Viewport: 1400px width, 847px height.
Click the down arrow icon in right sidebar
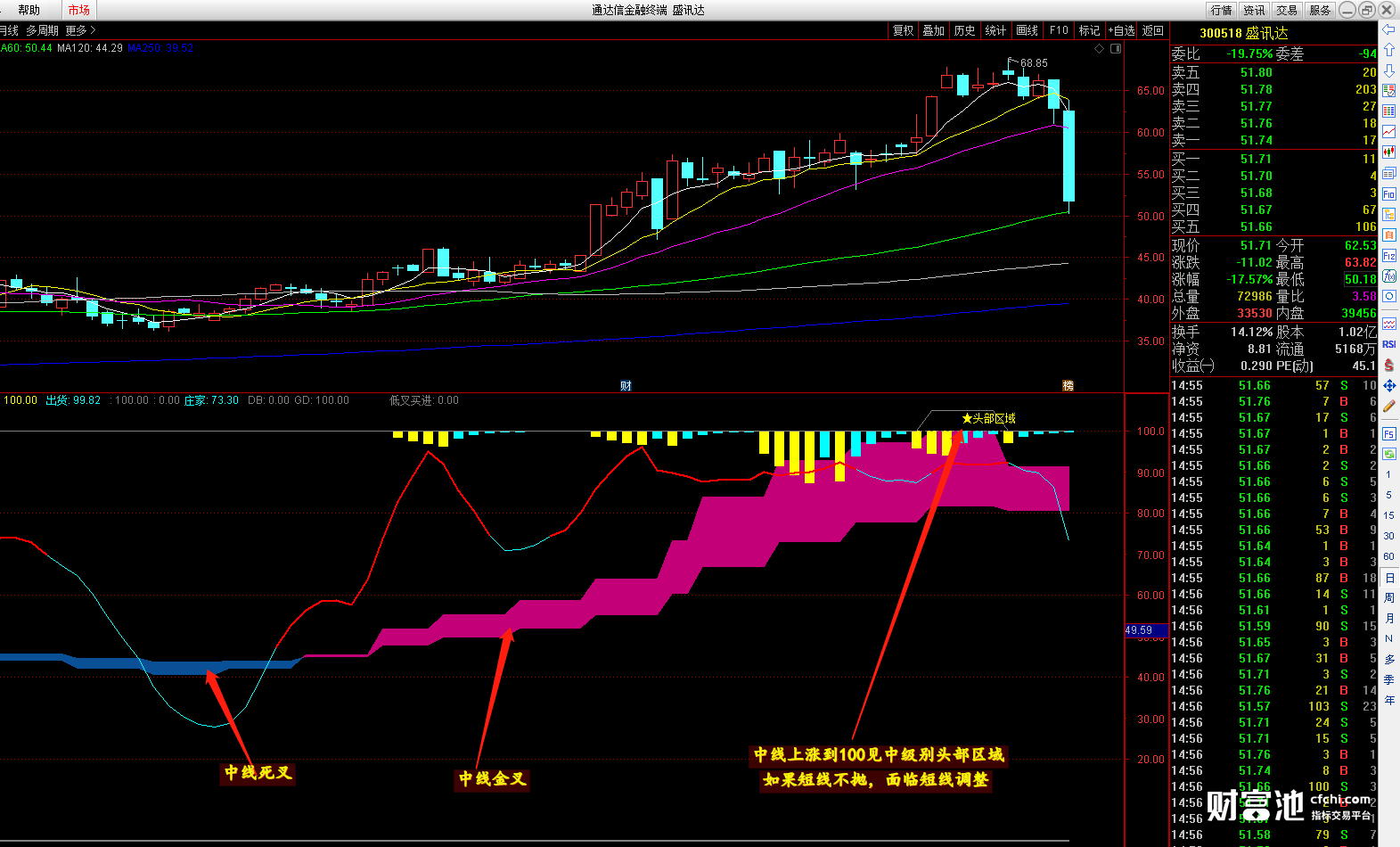coord(1388,70)
